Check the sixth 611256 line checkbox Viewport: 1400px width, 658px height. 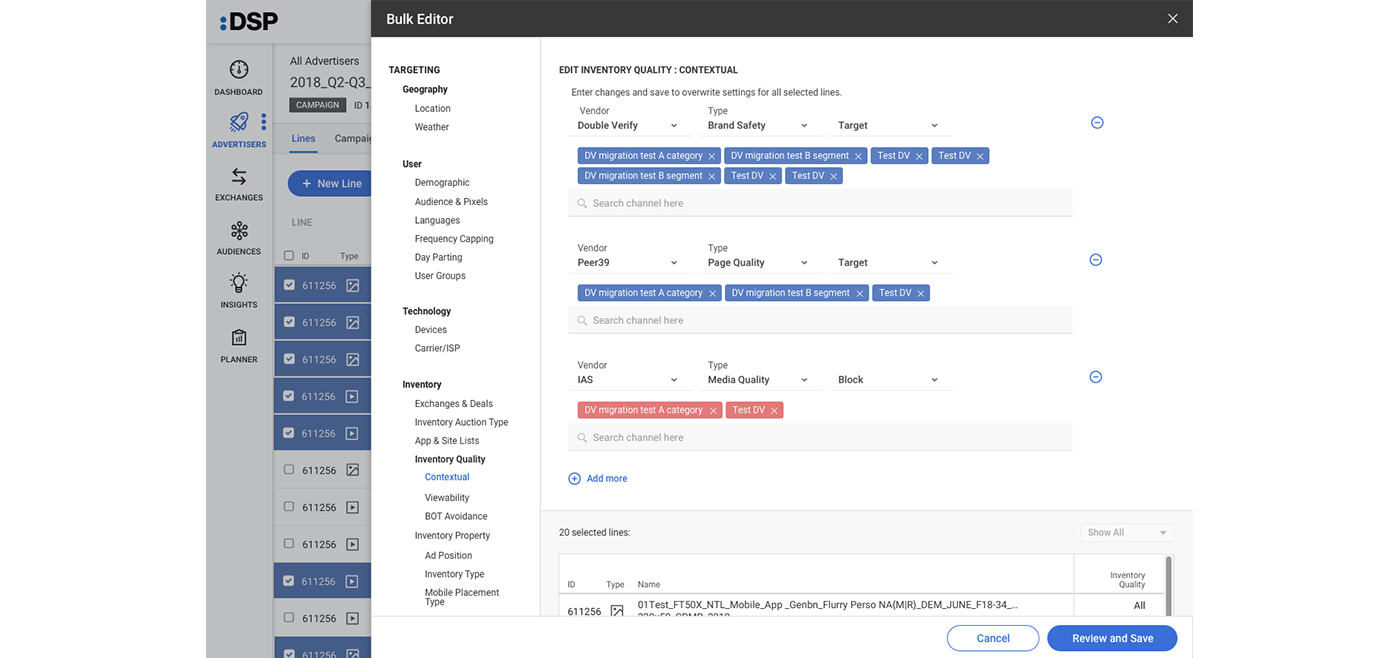[x=289, y=470]
